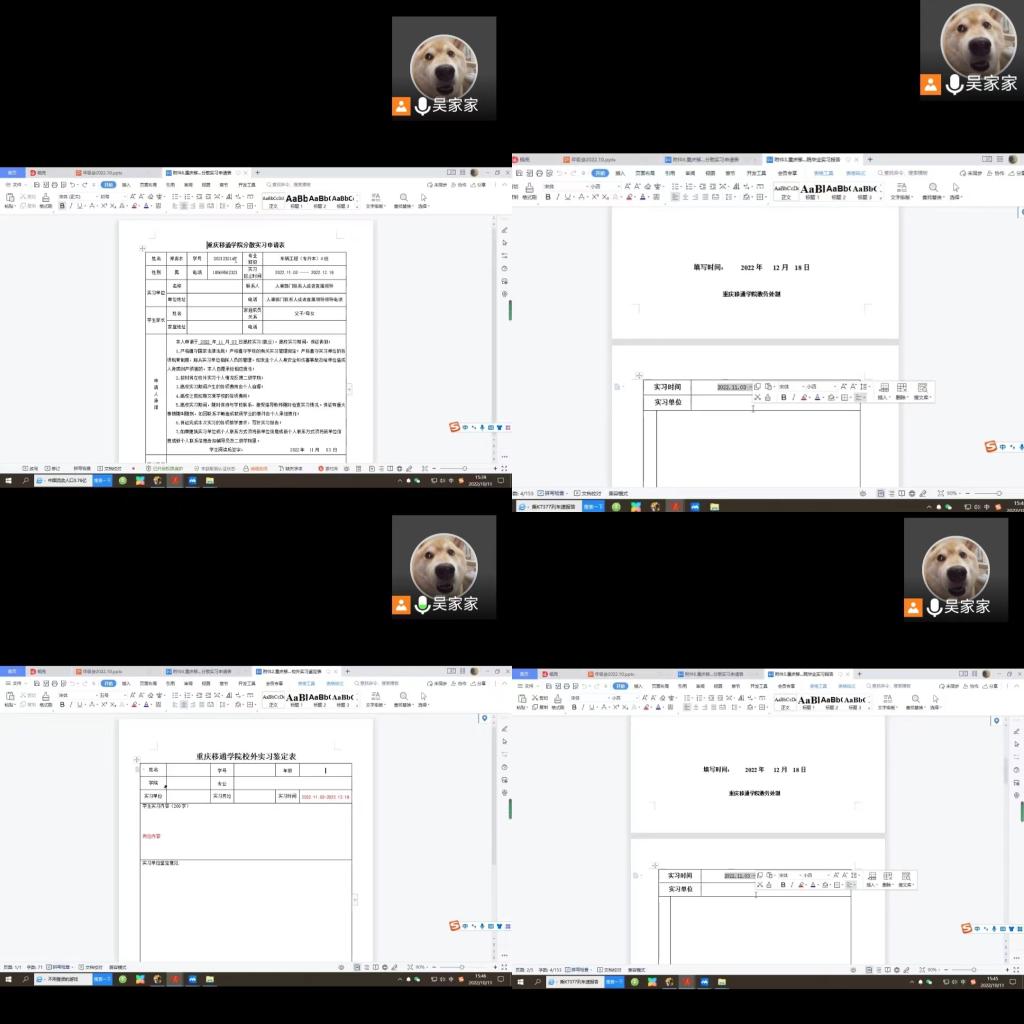
Task: Apply 标题 1 style in the 分散实习申请表 window
Action: click(x=295, y=201)
